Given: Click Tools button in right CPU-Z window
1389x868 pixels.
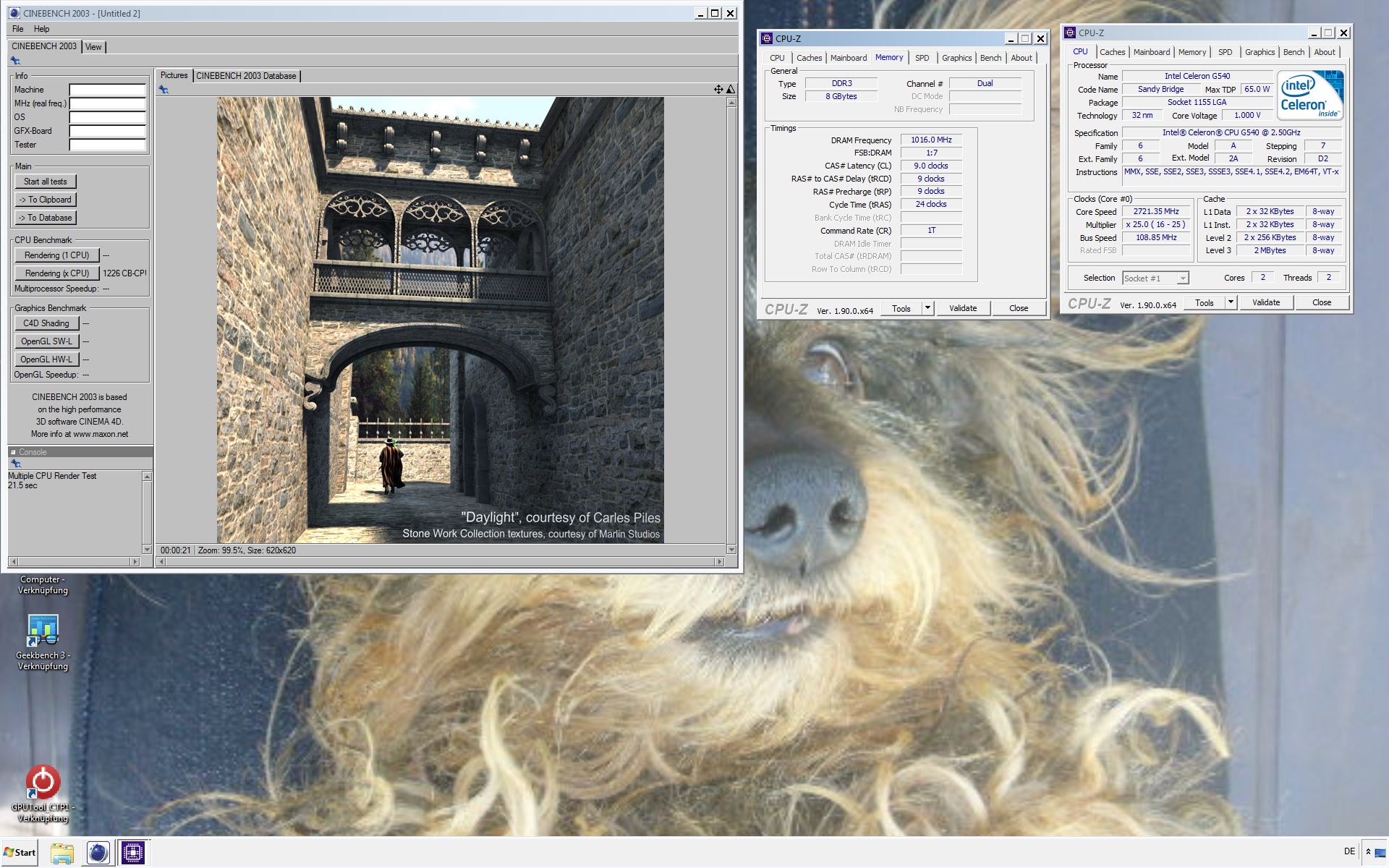Looking at the screenshot, I should 1205,302.
